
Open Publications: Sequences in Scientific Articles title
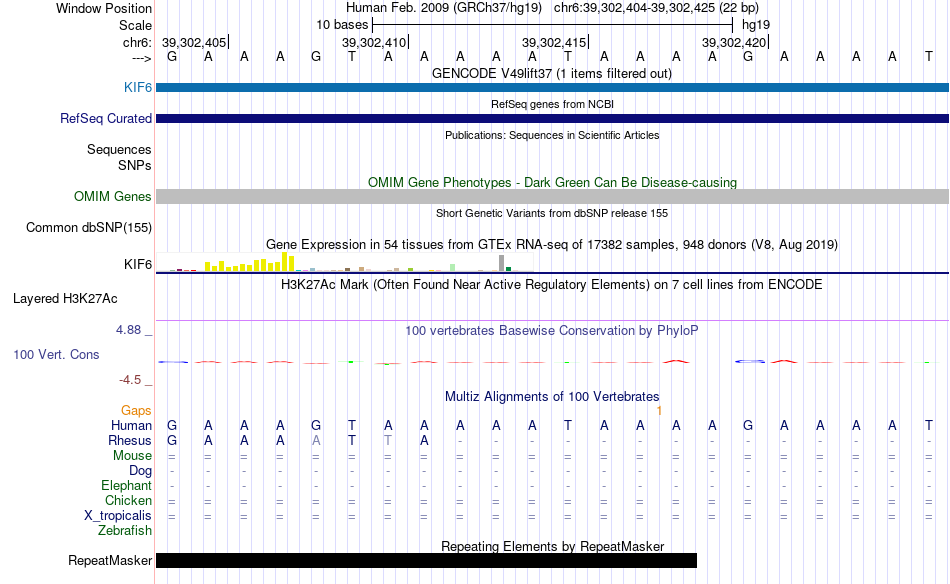point(552,135)
